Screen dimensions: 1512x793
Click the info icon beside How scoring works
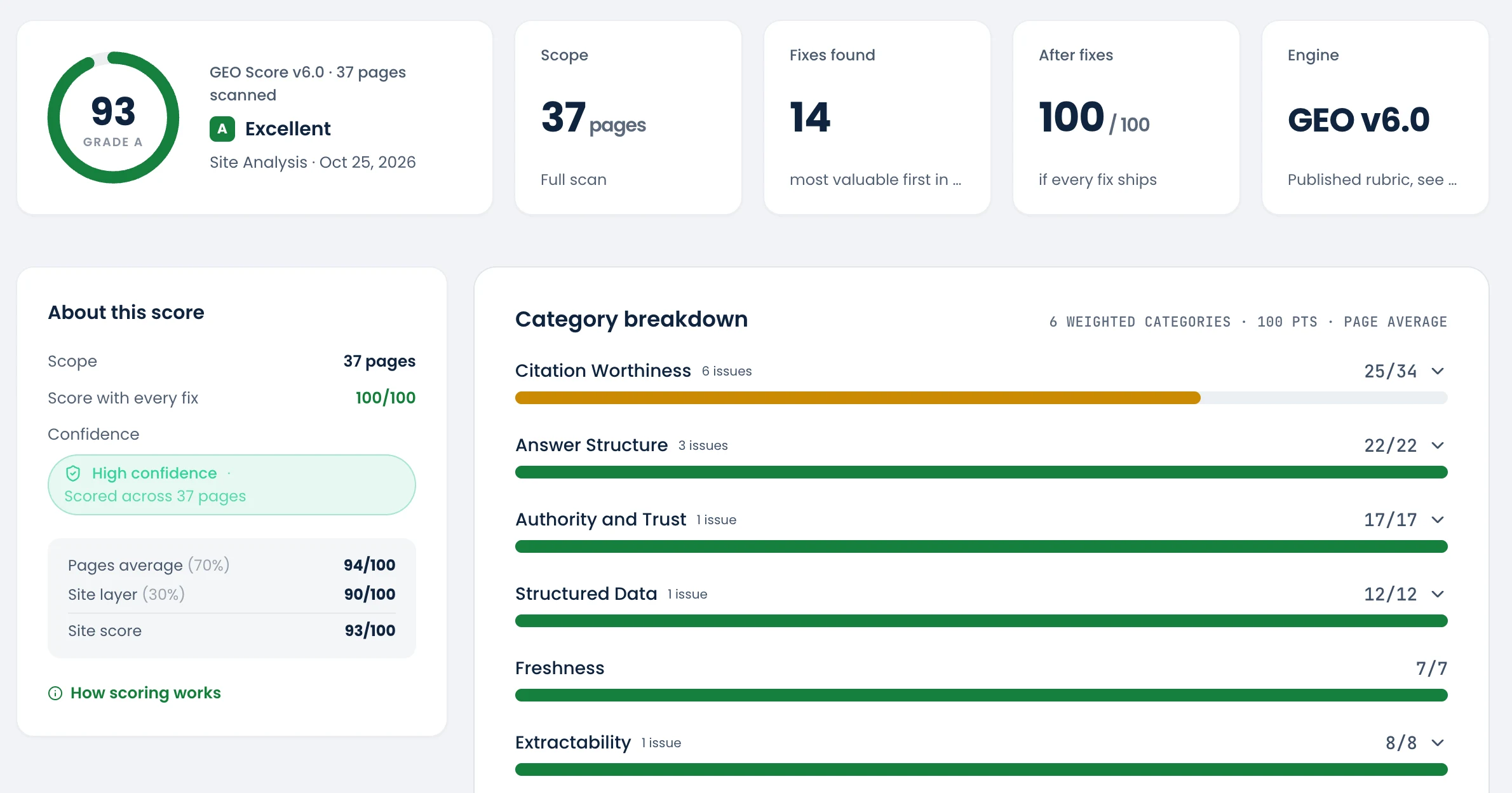point(55,693)
